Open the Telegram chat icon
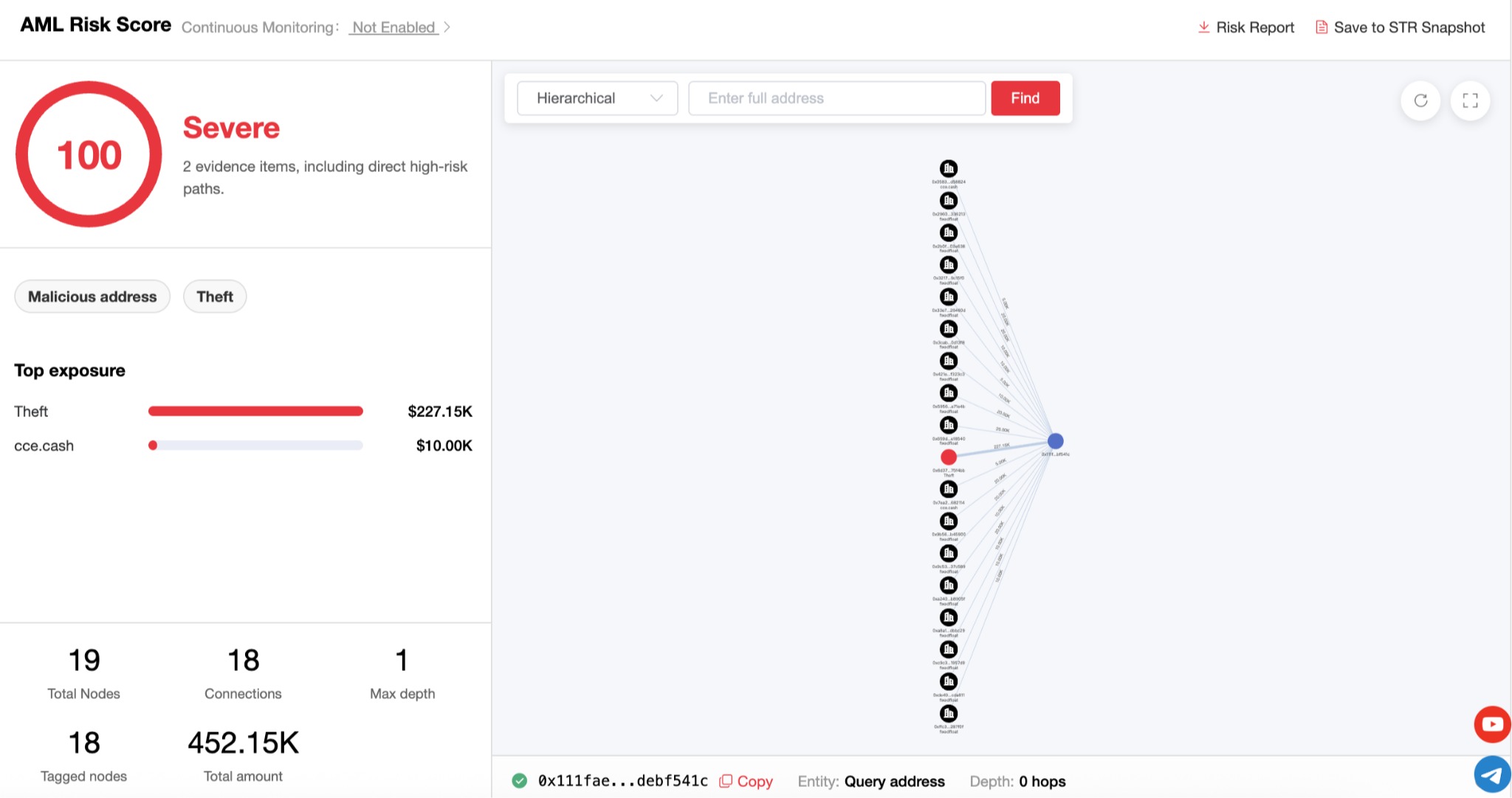 point(1492,774)
